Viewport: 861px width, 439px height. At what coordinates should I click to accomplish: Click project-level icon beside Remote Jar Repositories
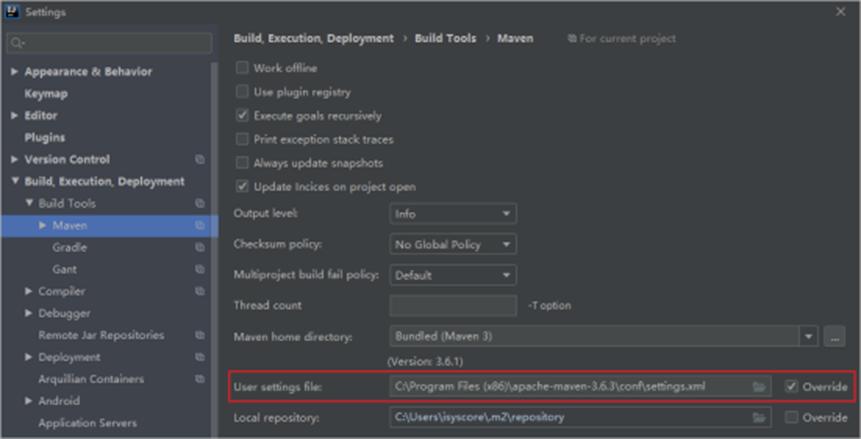coord(200,336)
